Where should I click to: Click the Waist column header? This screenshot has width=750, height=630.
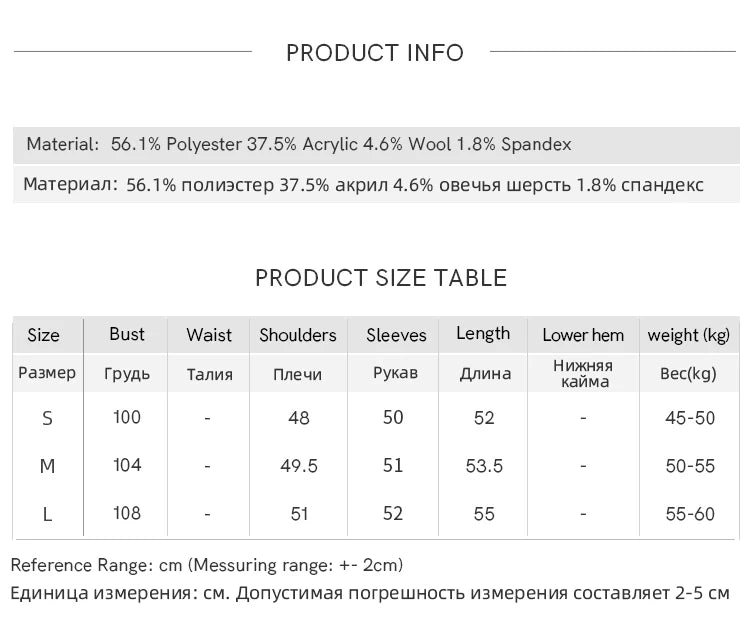[209, 335]
